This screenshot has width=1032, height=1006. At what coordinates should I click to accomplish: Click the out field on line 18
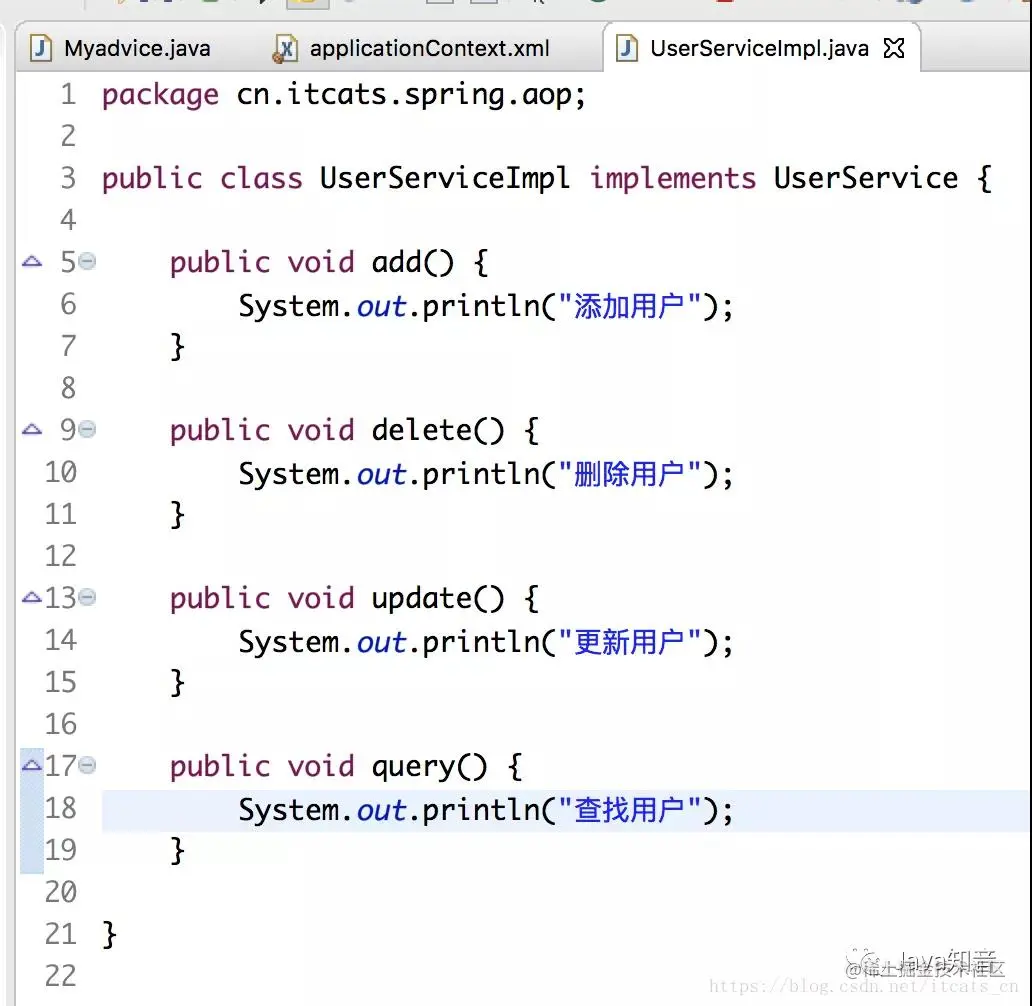coord(381,810)
